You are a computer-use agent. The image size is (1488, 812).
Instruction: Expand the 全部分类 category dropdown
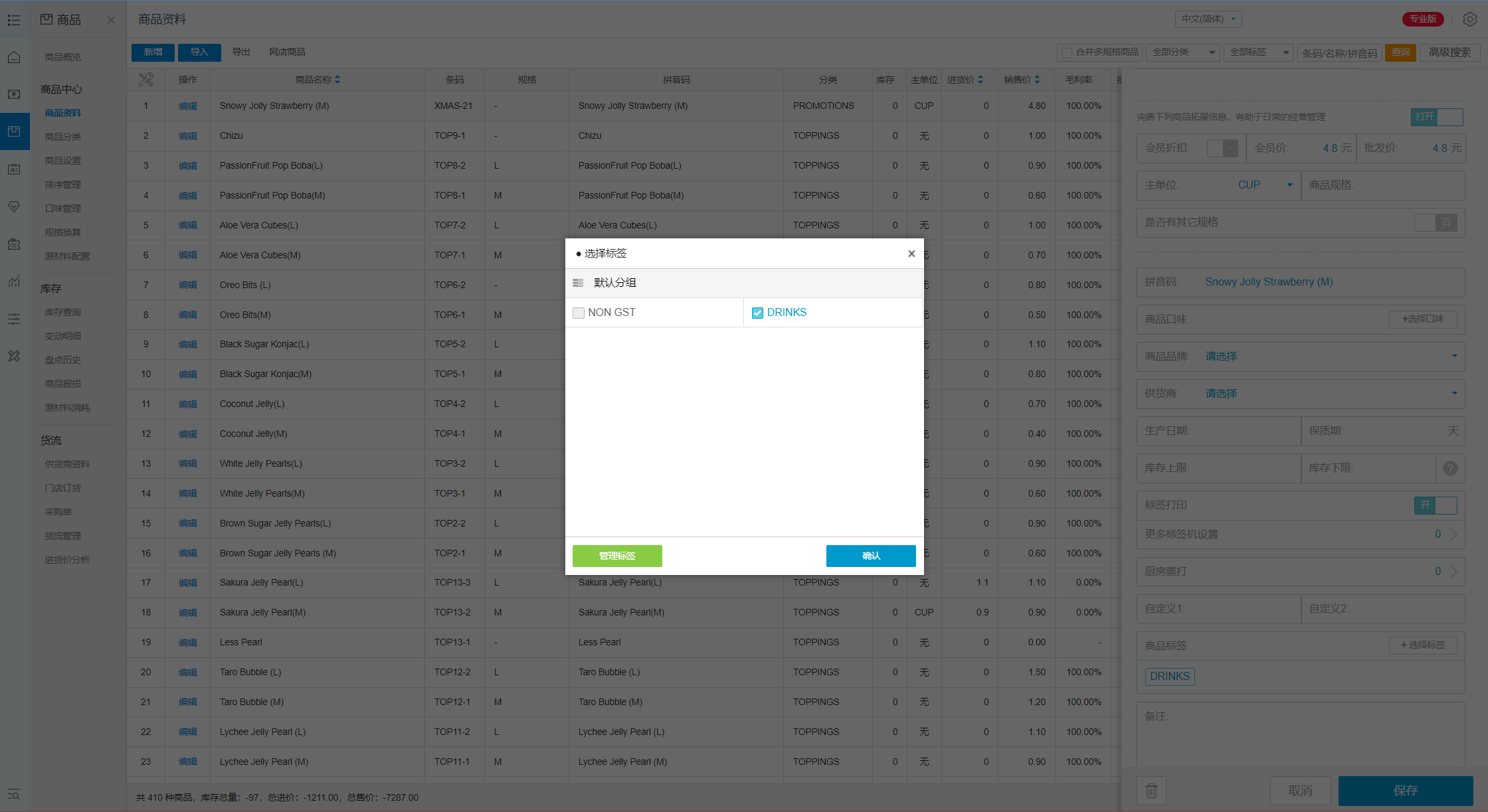(1183, 52)
